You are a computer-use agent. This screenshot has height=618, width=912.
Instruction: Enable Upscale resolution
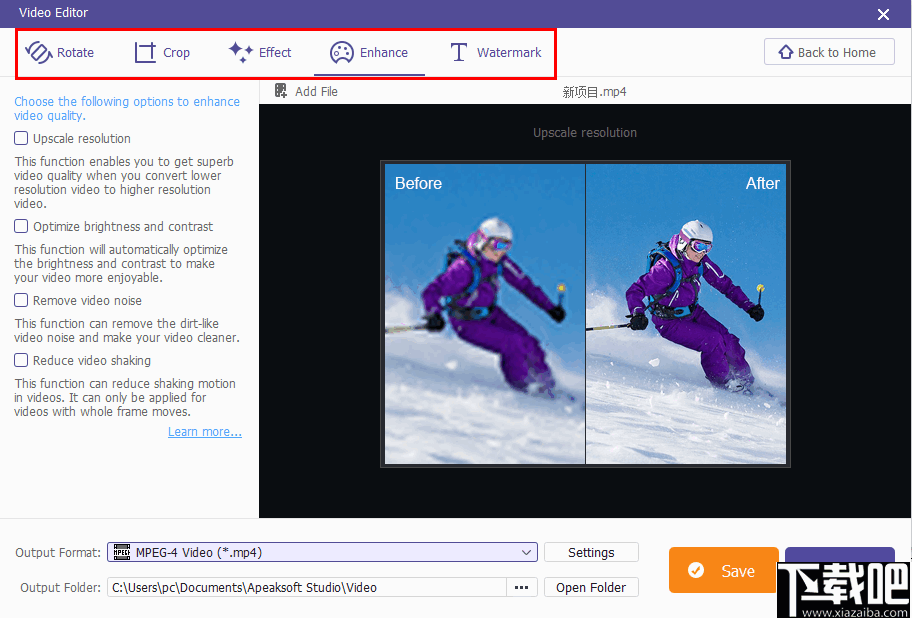21,138
